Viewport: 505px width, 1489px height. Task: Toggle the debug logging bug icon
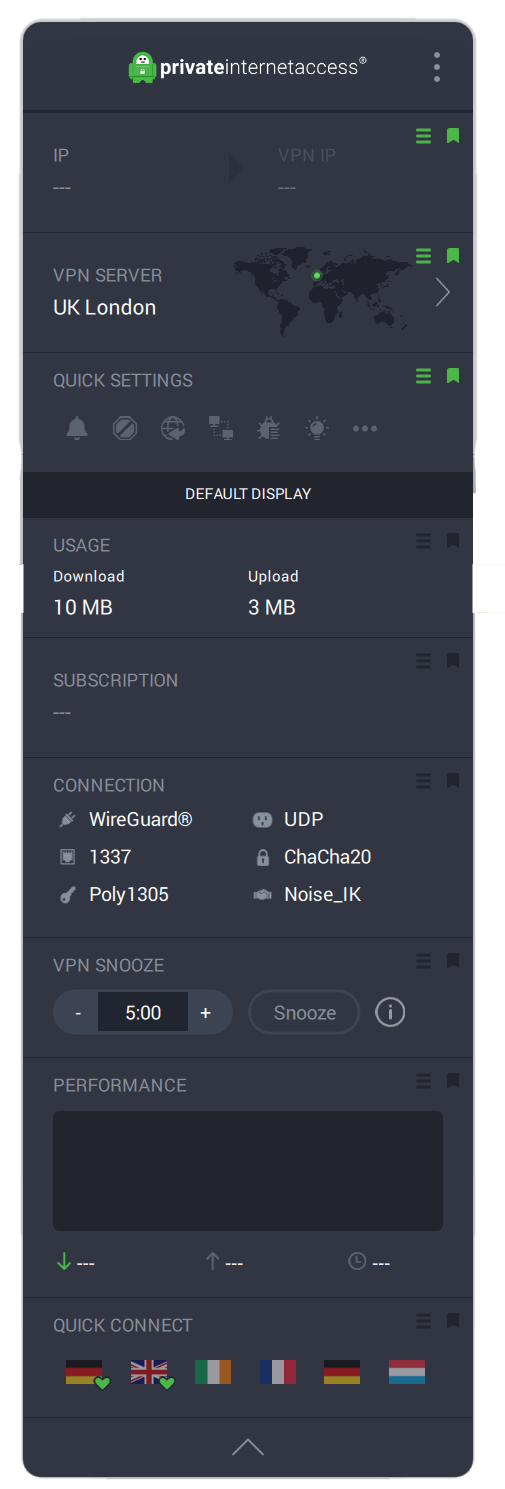pyautogui.click(x=269, y=429)
